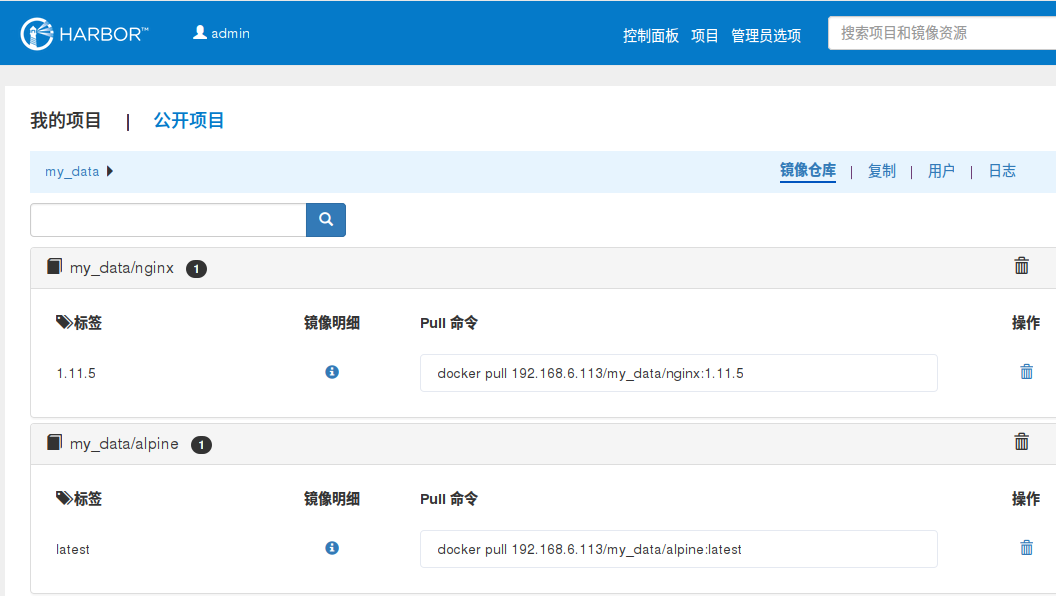The height and width of the screenshot is (596, 1056).
Task: Open 管理员选项 admin options menu
Action: pyautogui.click(x=766, y=36)
